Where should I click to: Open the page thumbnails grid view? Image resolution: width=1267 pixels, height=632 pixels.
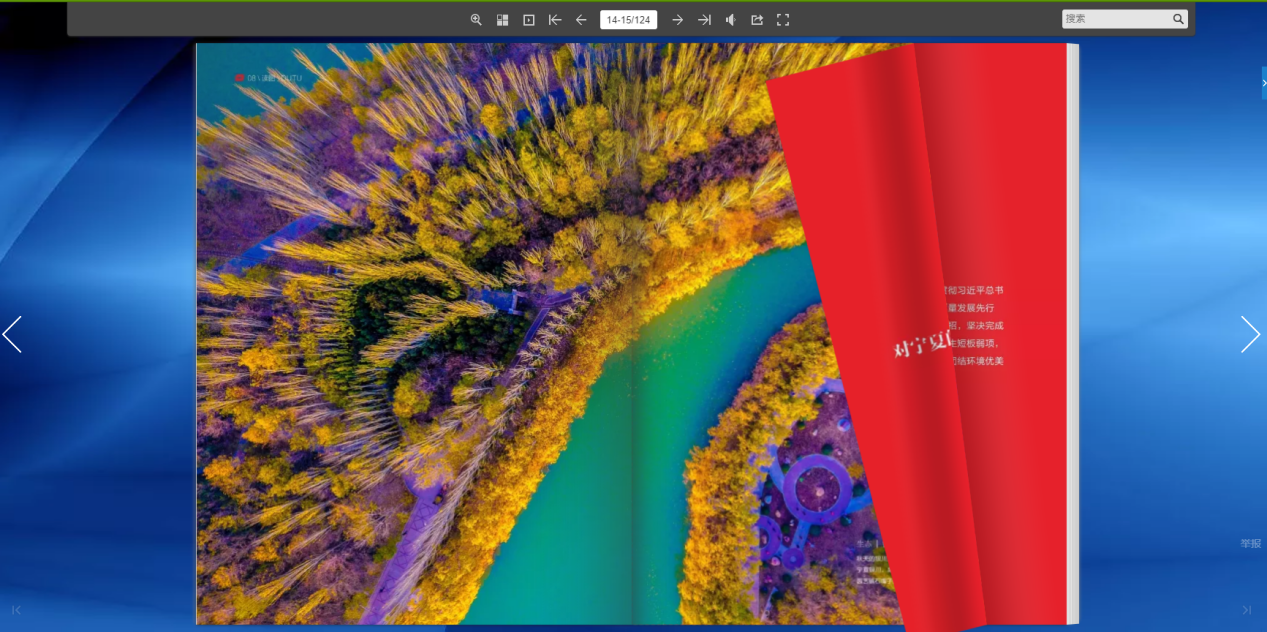[x=503, y=20]
